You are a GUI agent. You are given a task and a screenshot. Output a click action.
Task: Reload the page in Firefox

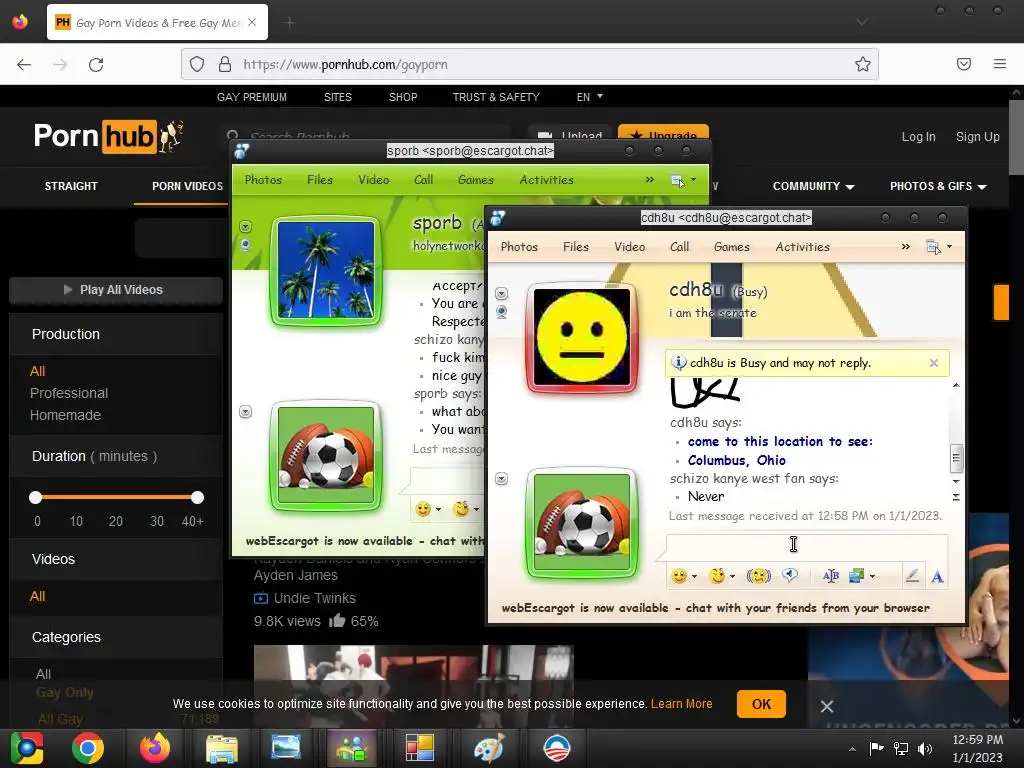click(96, 64)
